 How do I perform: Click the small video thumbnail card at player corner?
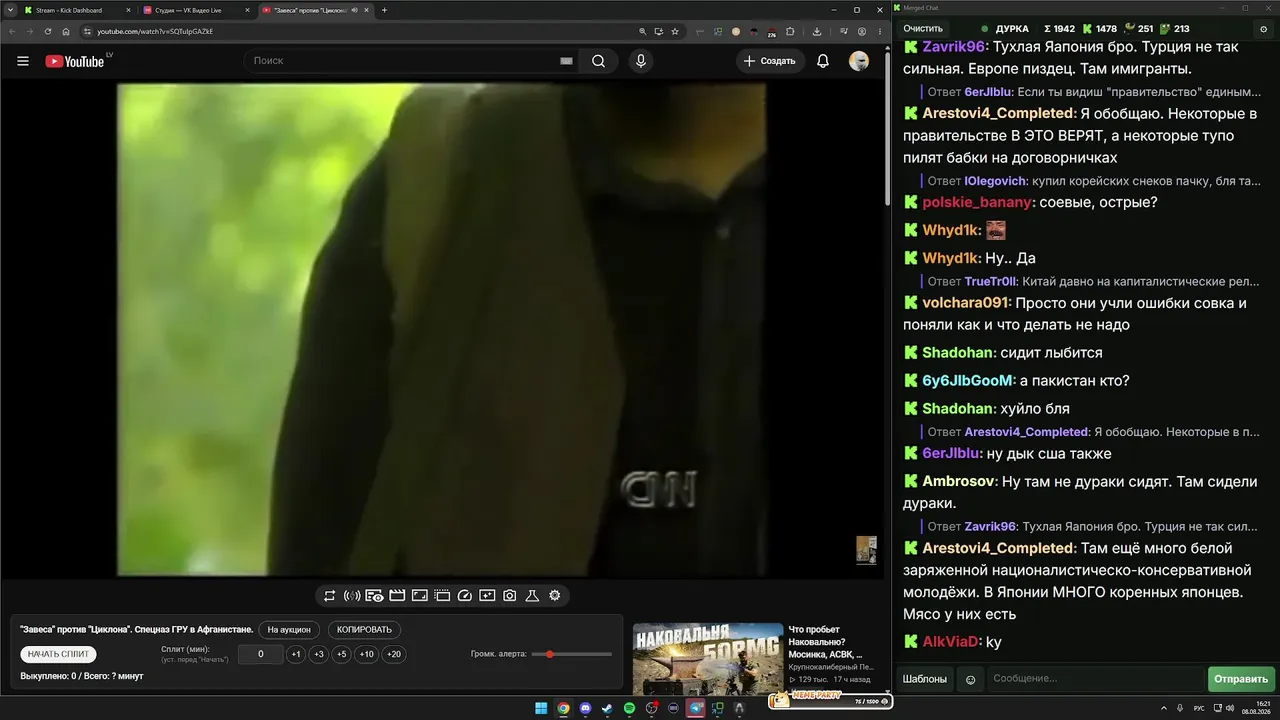click(x=866, y=550)
